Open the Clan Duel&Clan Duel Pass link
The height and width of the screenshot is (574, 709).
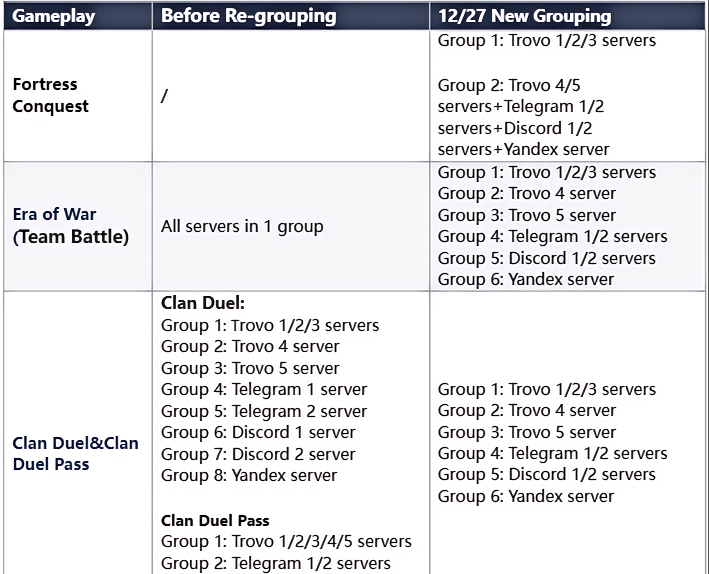pyautogui.click(x=76, y=453)
